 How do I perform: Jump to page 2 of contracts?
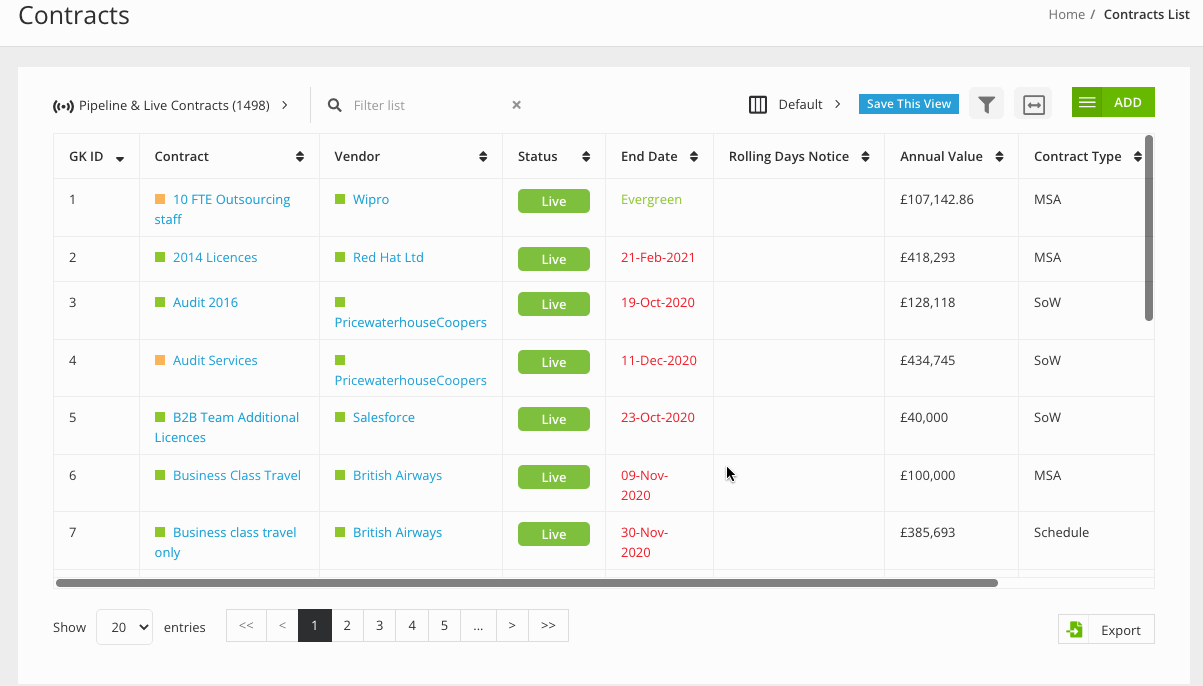[347, 626]
